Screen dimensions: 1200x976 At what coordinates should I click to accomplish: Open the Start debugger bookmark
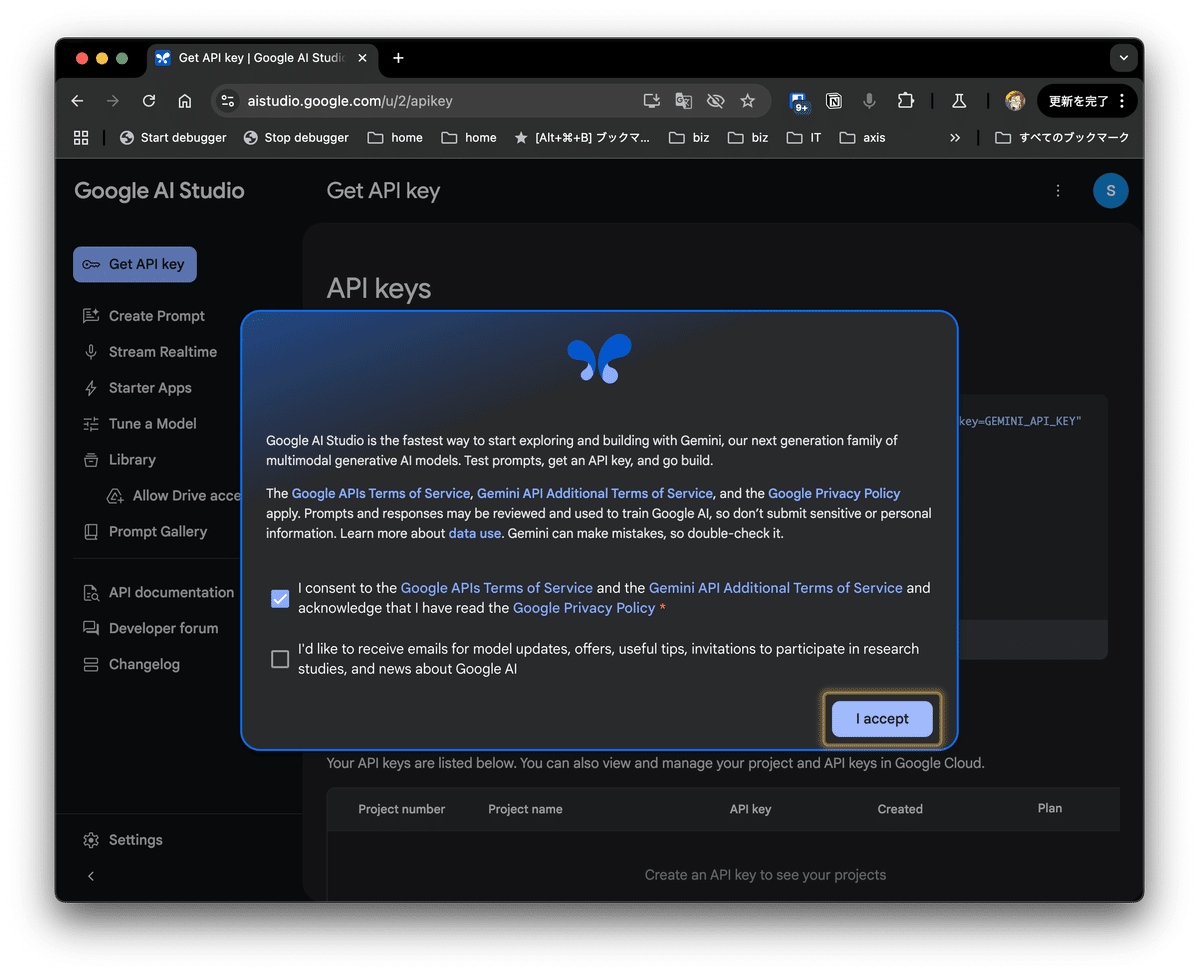coord(173,138)
